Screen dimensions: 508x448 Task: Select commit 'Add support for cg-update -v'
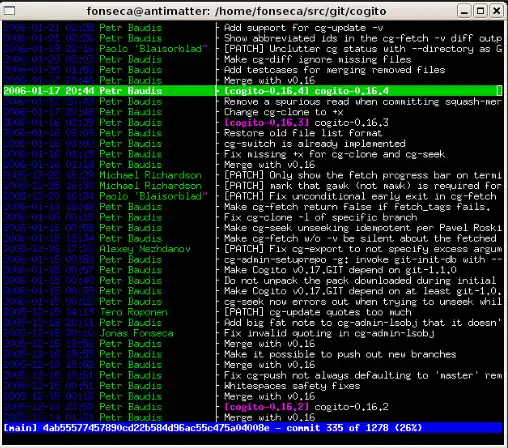303,28
